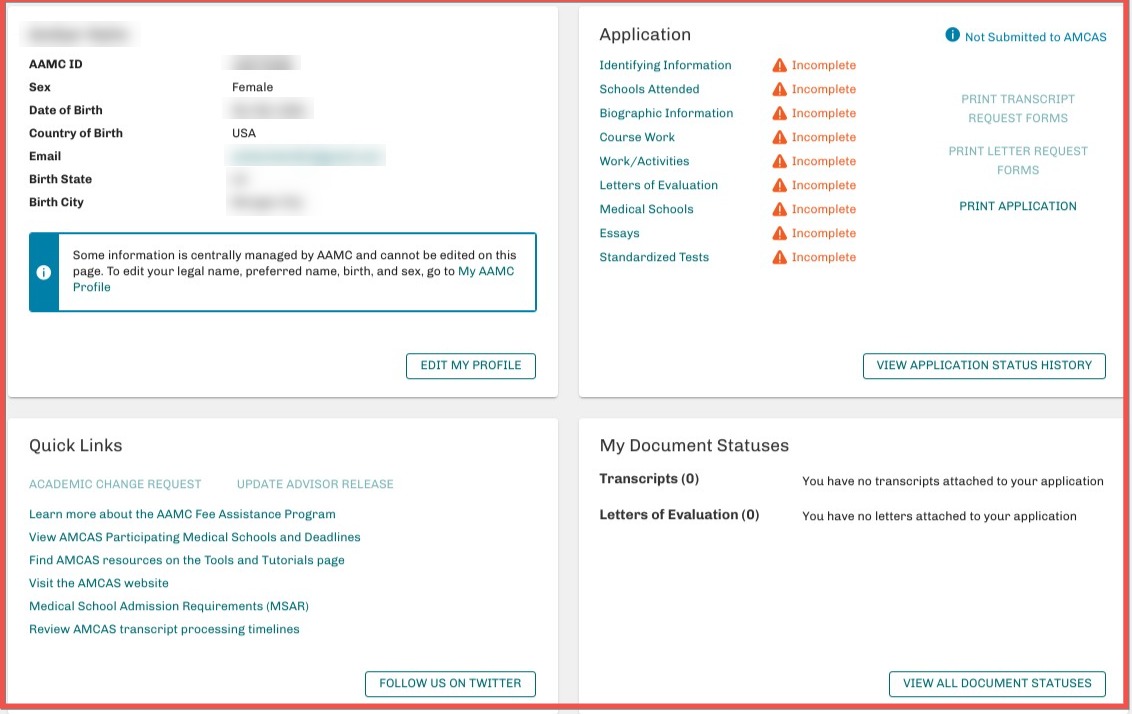View AMCAS Participating Medical Schools and Deadlines

pyautogui.click(x=194, y=537)
